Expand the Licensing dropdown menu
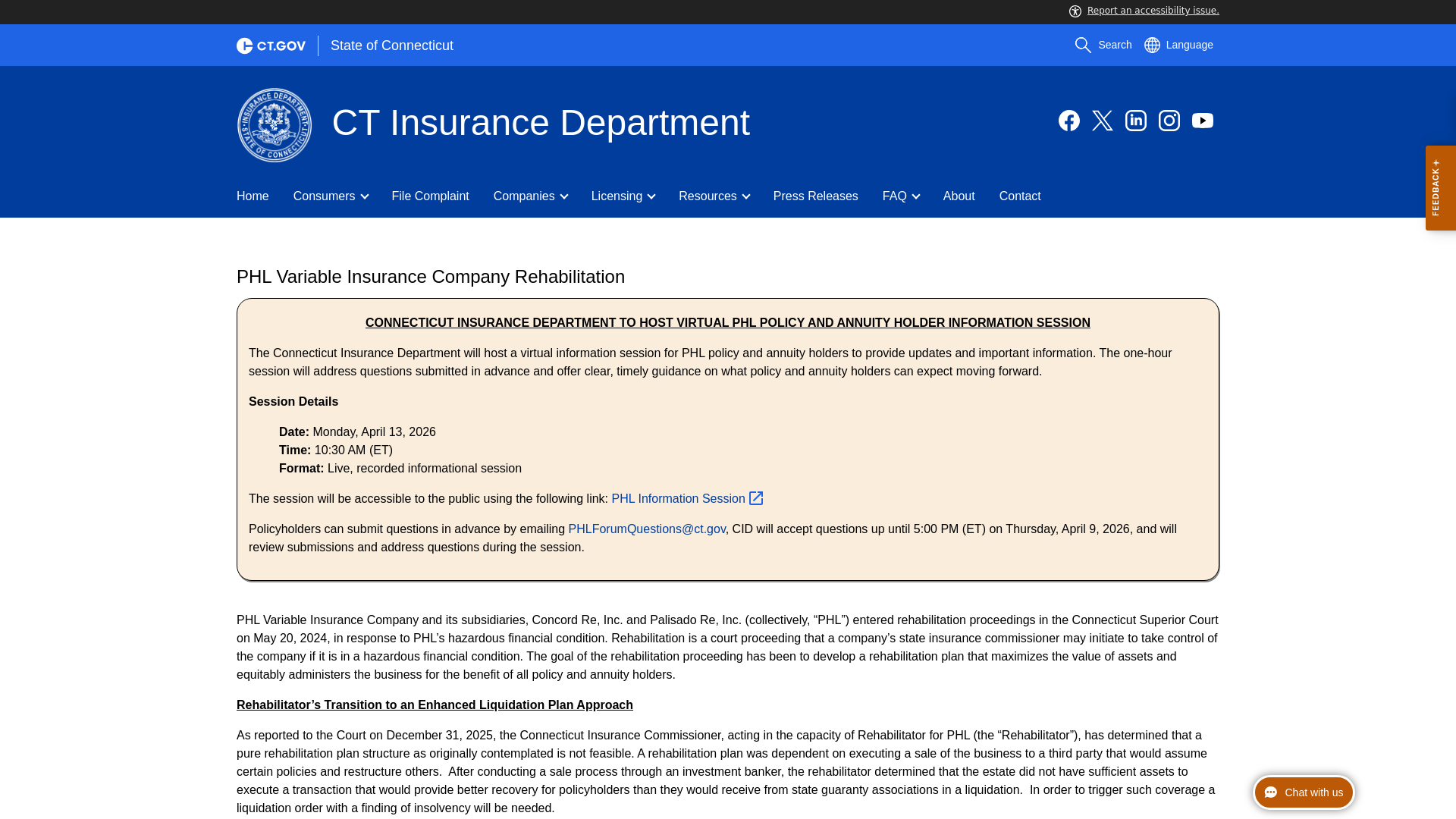Viewport: 1456px width, 819px height. click(x=623, y=196)
